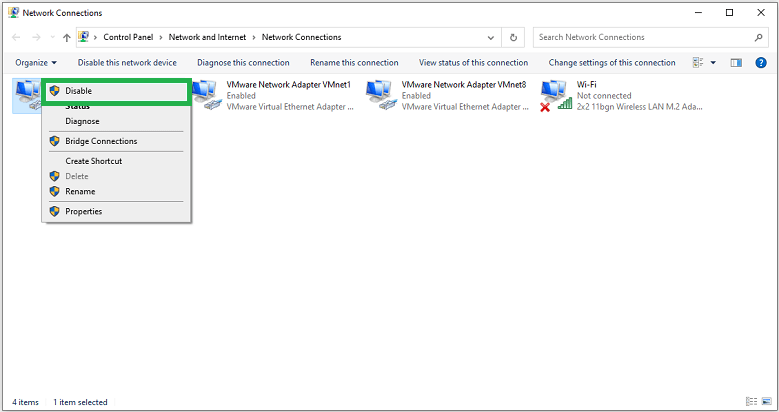
Task: Click Change settings of this connection
Action: coord(612,63)
